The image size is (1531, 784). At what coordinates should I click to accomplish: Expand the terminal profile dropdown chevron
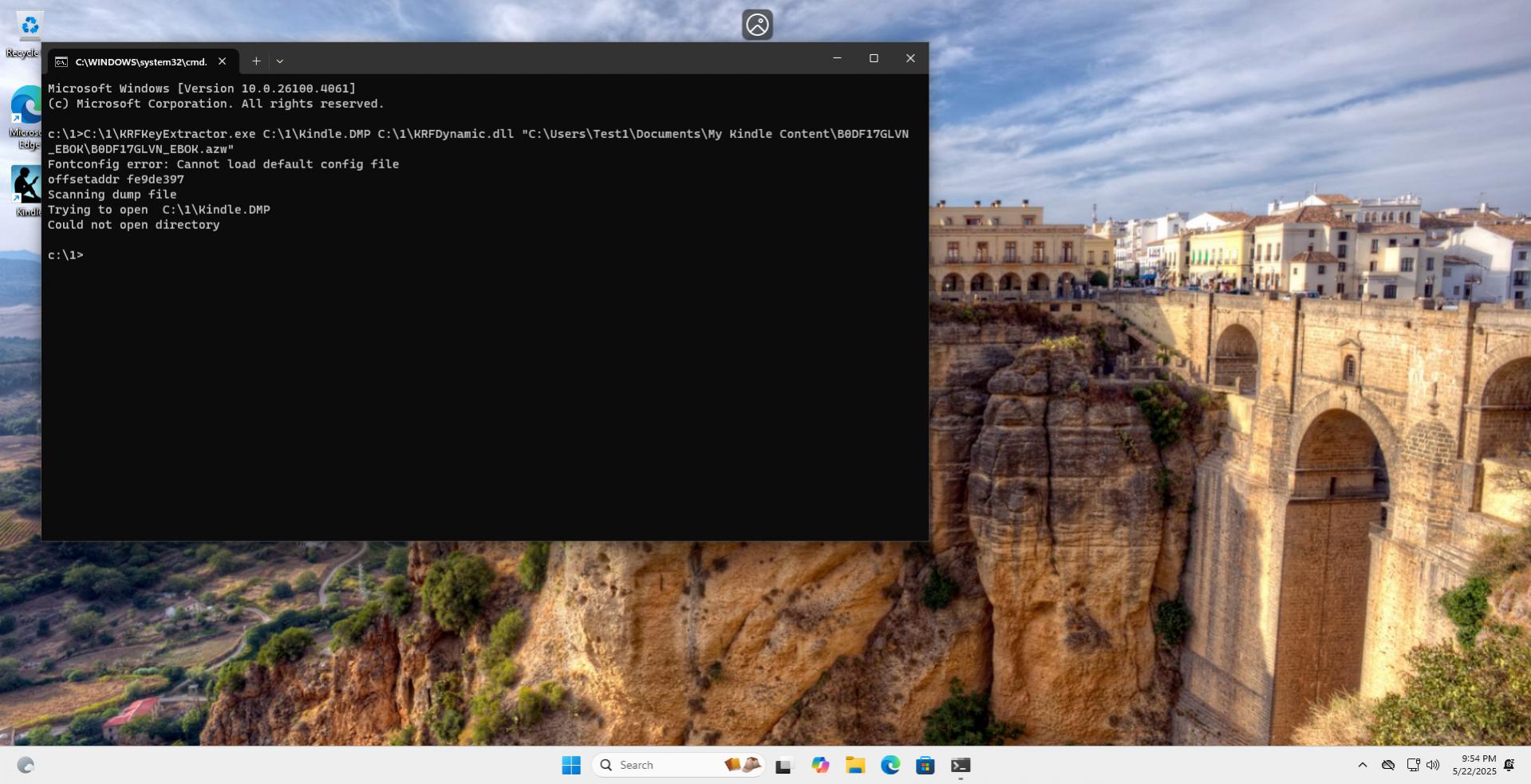click(279, 61)
